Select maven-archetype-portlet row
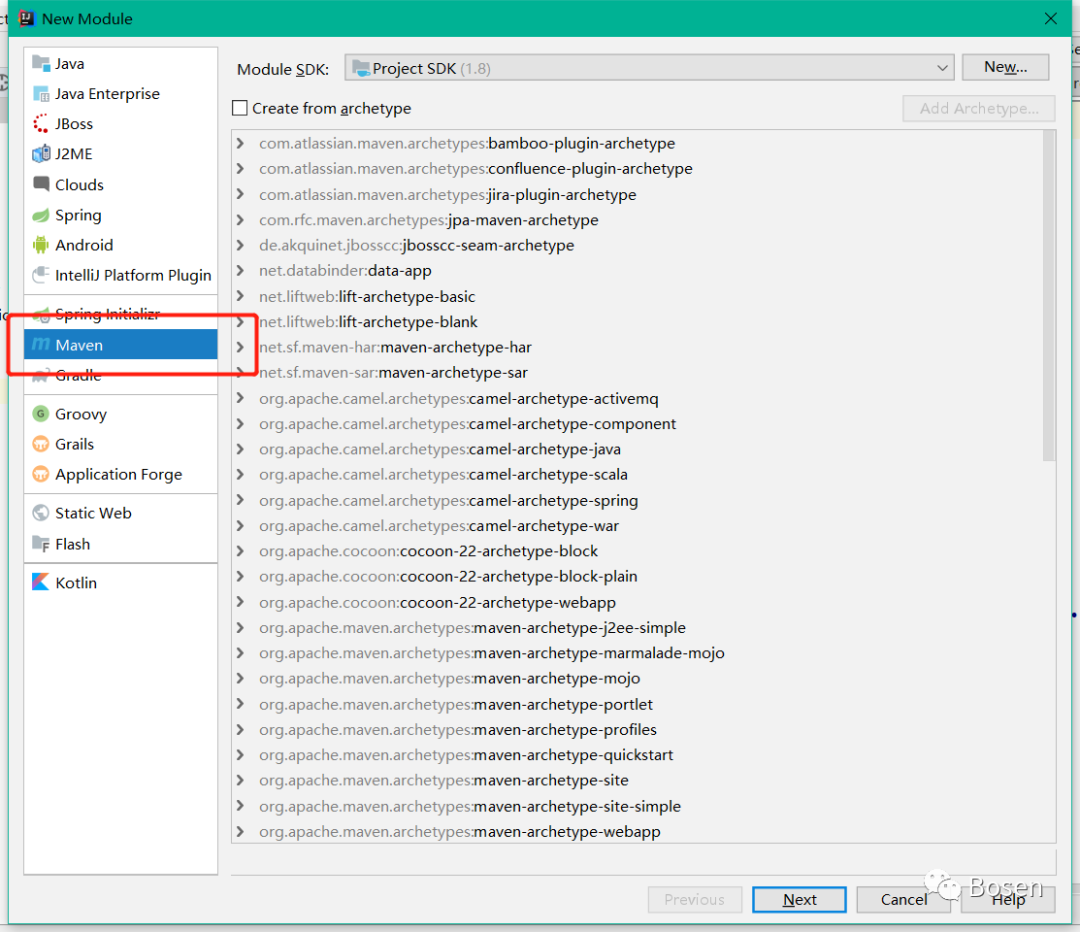The image size is (1080, 932). (x=637, y=704)
